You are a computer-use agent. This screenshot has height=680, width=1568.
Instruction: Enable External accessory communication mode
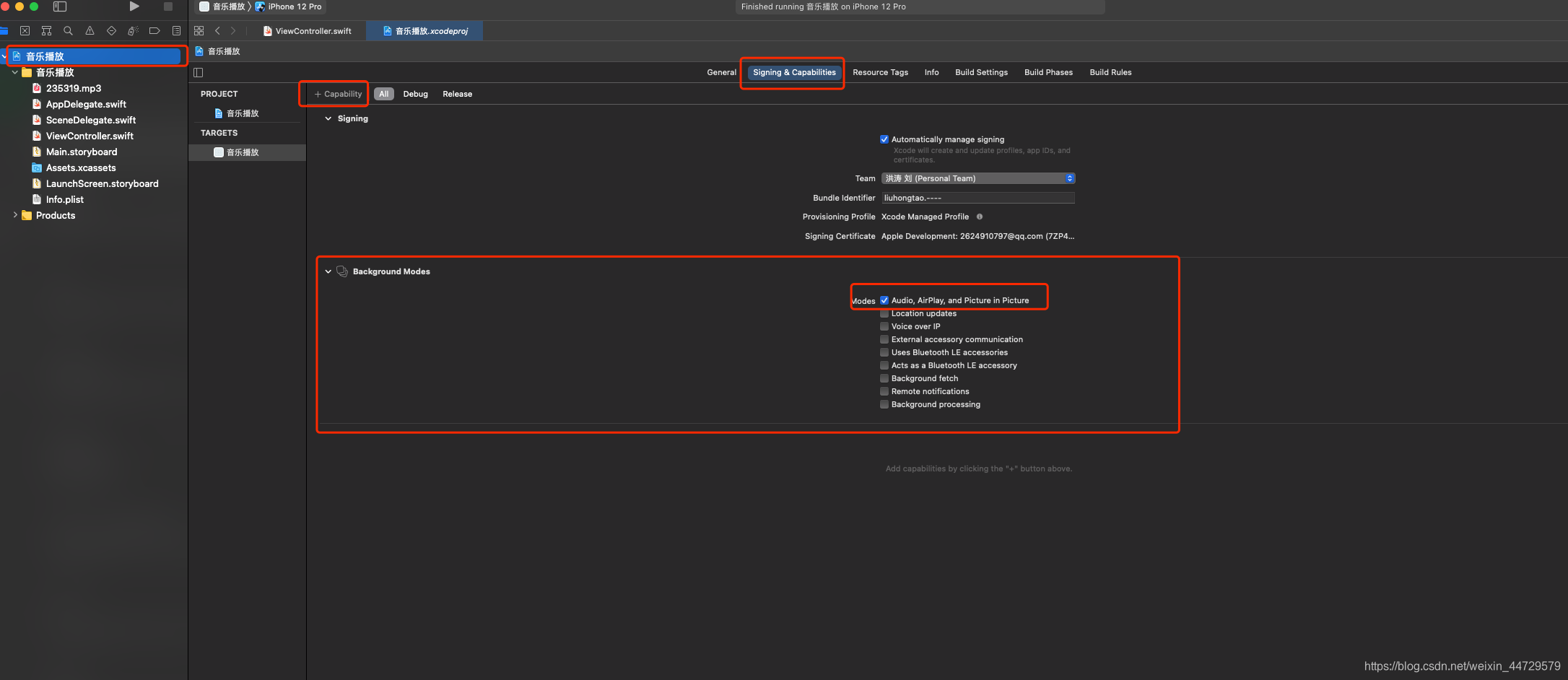[884, 339]
